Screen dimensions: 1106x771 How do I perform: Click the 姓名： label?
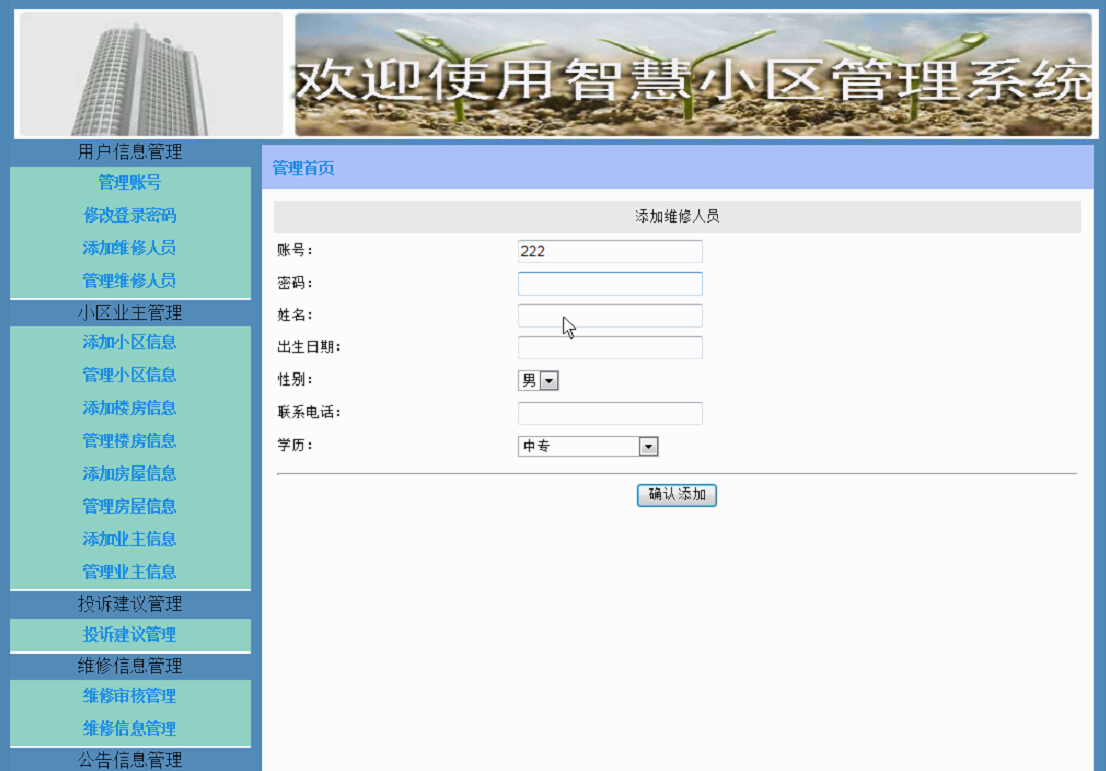295,315
